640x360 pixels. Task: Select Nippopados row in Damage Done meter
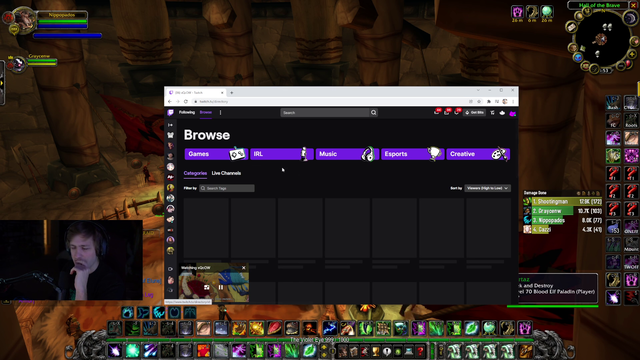point(563,220)
